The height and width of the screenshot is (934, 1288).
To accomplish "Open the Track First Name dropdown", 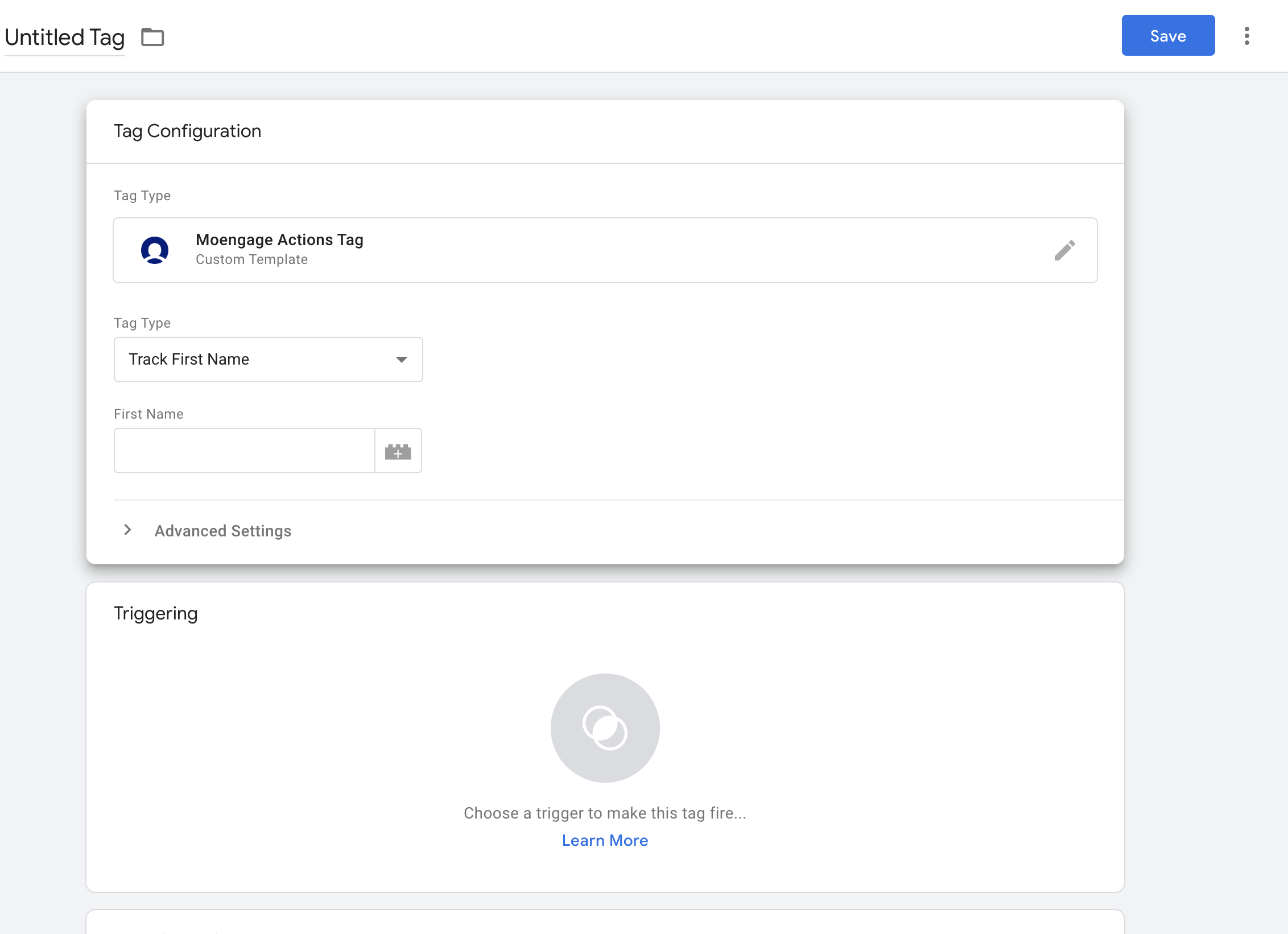I will [x=269, y=359].
